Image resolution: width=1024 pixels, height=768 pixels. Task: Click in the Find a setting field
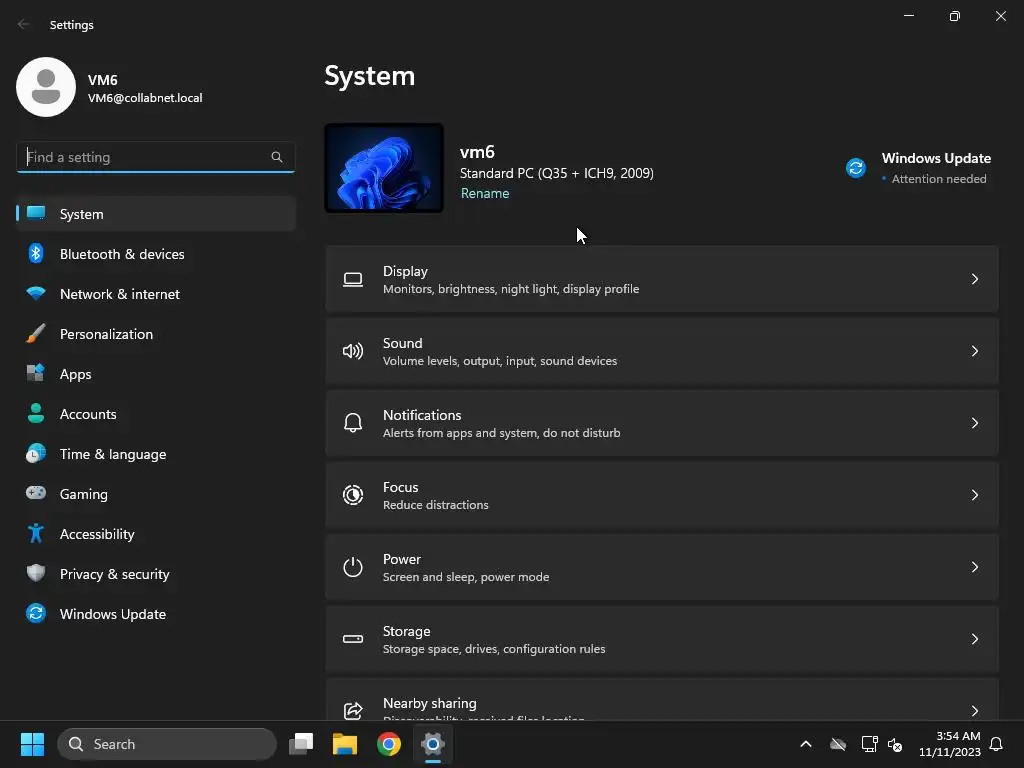[x=155, y=157]
